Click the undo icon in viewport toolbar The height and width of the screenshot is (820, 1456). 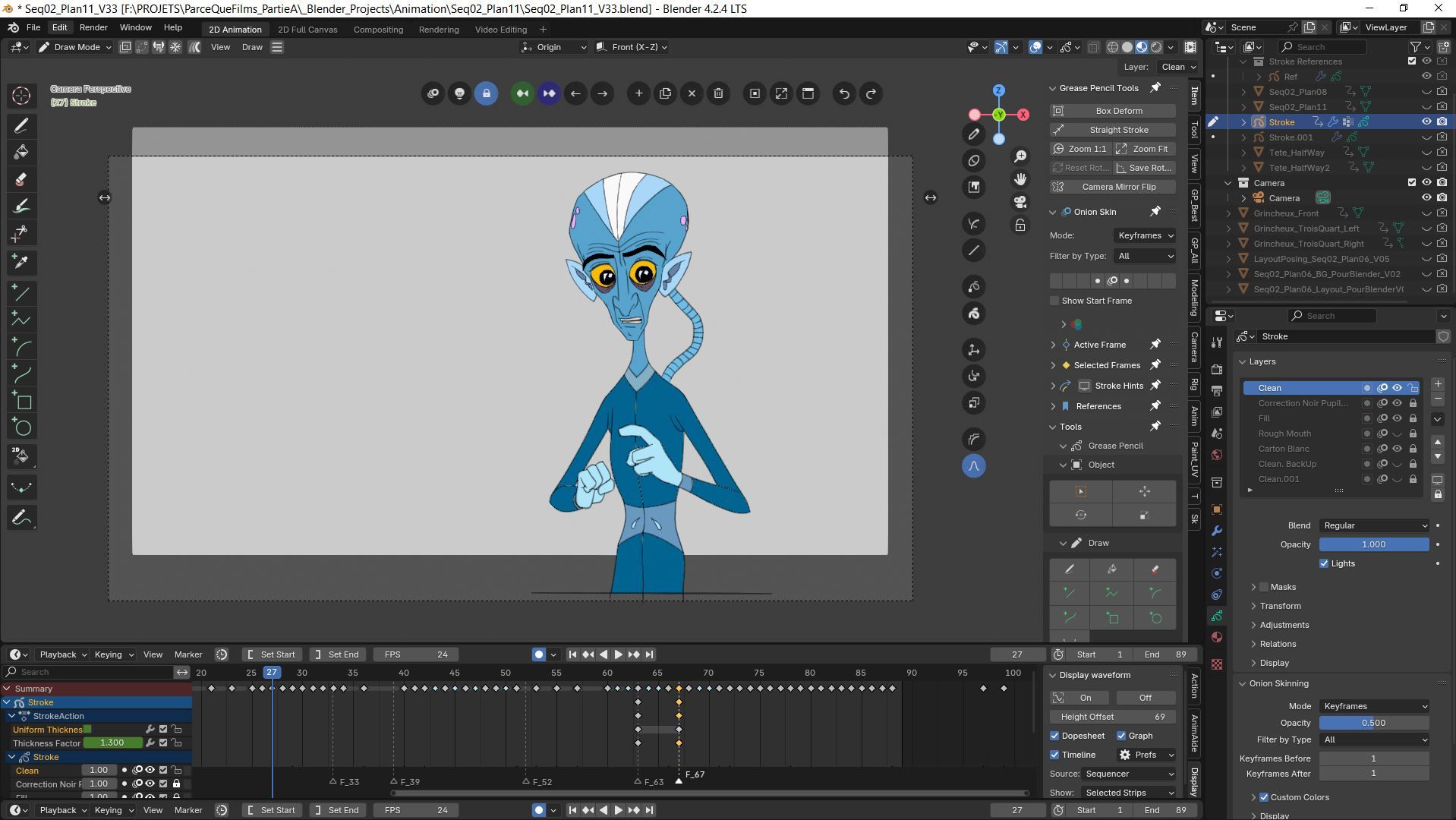click(844, 93)
